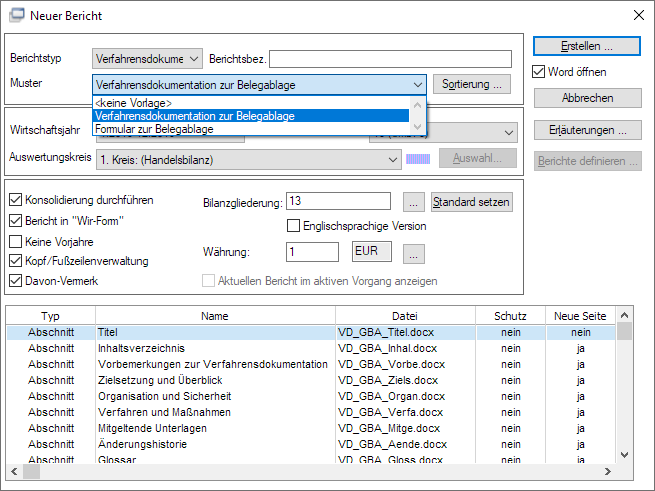Click the EUR currency field
Image resolution: width=655 pixels, height=491 pixels.
point(372,251)
